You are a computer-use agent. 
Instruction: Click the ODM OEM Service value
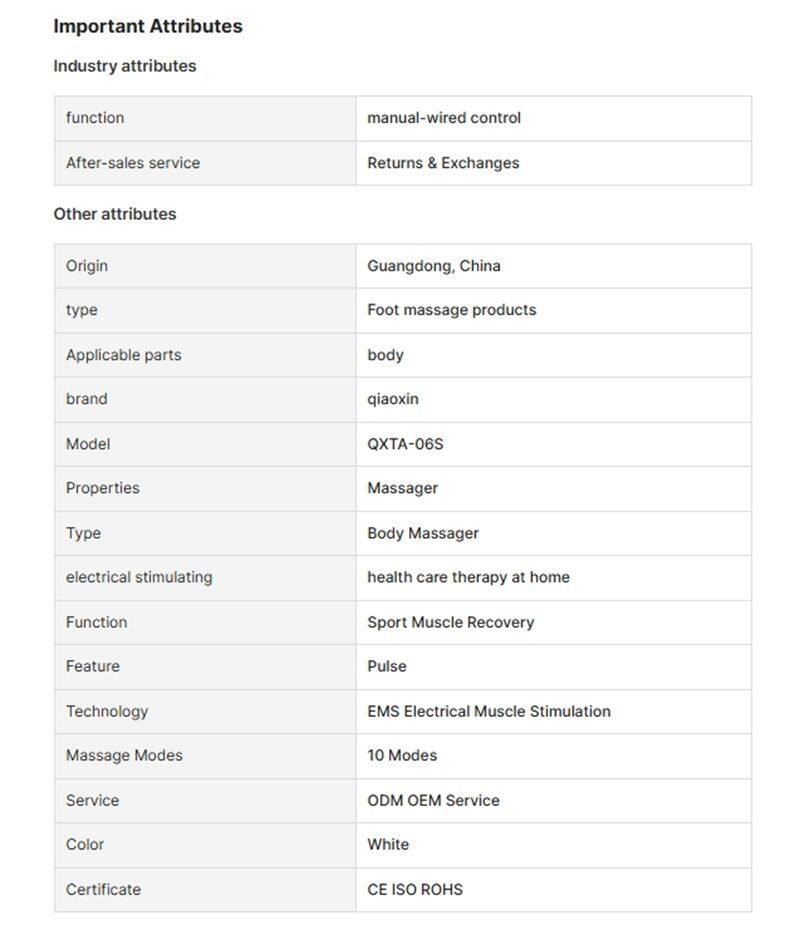[433, 800]
